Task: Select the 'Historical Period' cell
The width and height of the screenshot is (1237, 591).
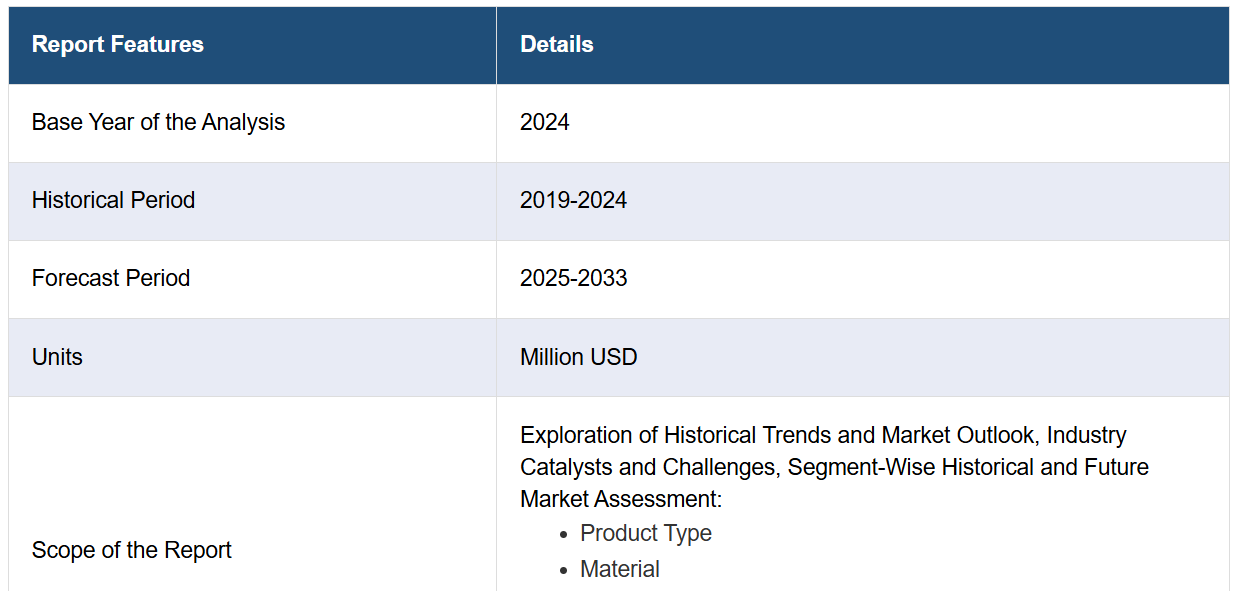Action: [x=252, y=201]
